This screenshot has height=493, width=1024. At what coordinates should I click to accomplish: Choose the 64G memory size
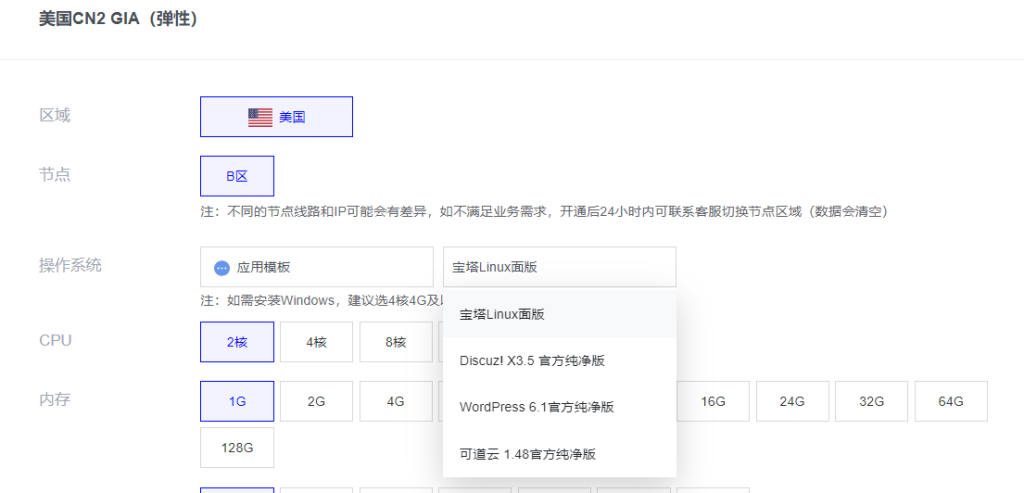(951, 401)
